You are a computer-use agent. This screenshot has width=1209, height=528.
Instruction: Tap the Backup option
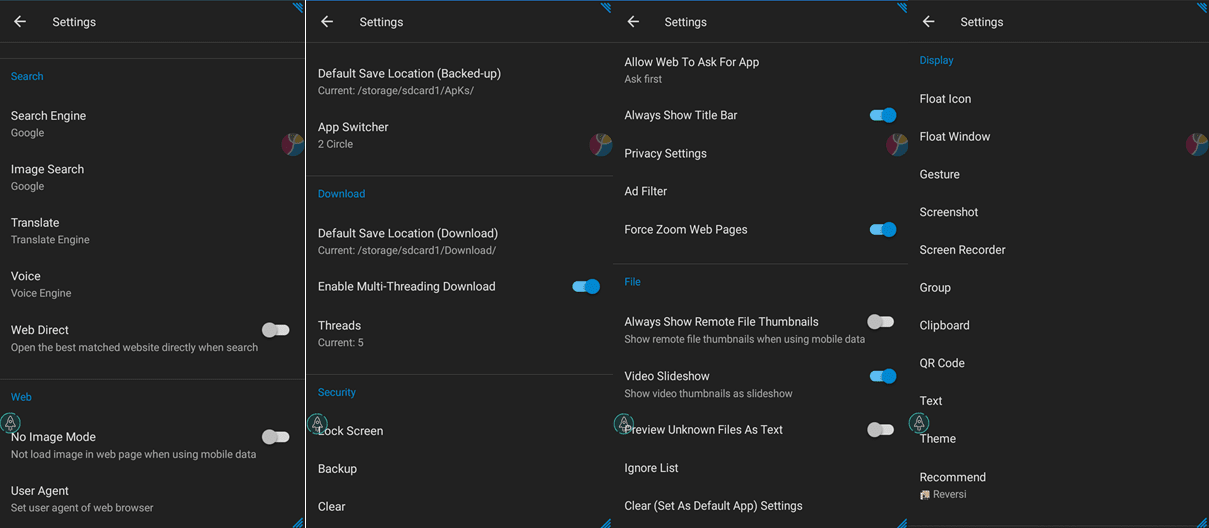click(x=337, y=469)
